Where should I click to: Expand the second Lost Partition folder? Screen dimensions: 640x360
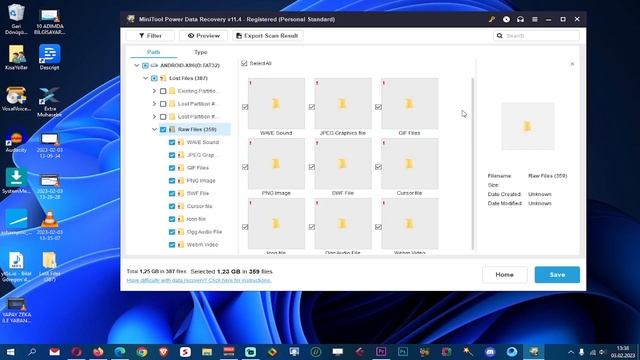[x=154, y=116]
